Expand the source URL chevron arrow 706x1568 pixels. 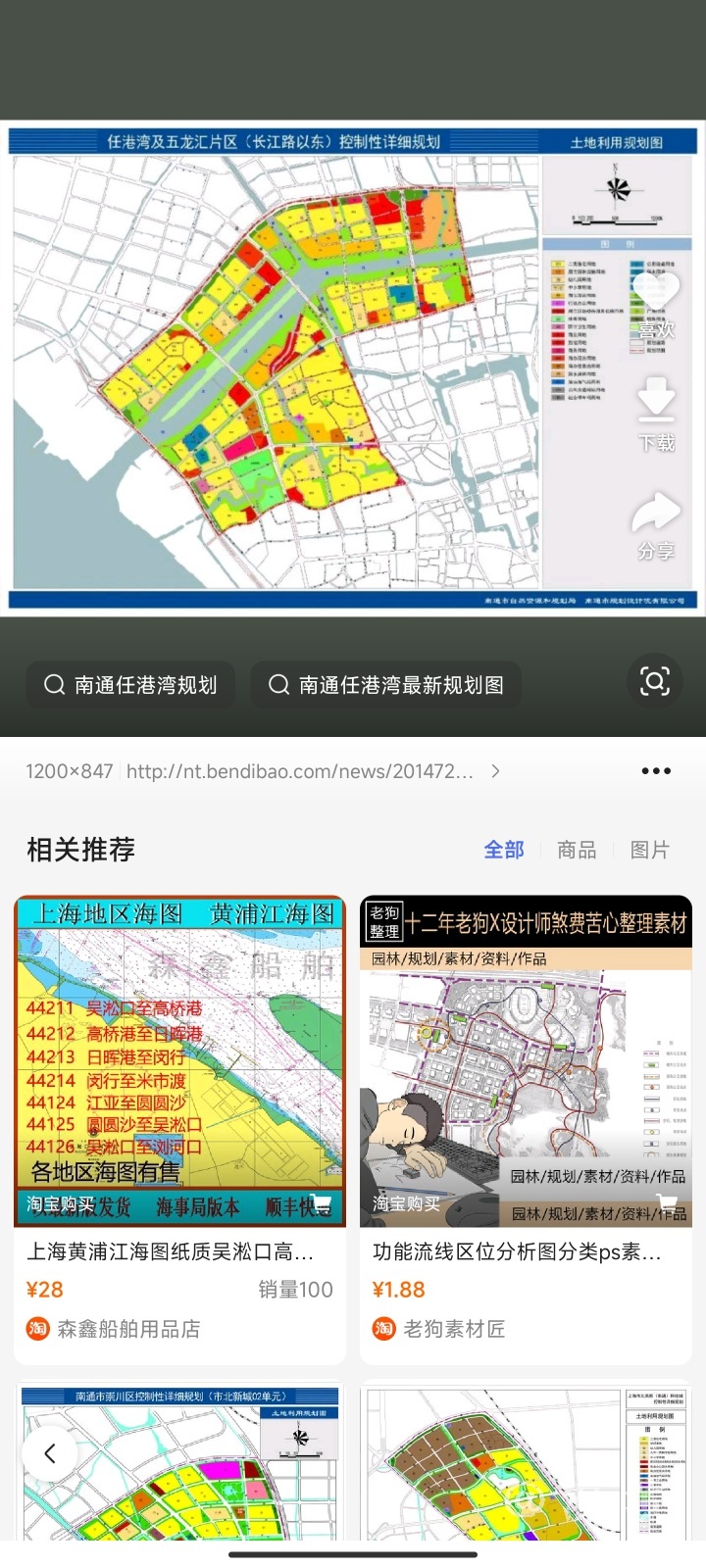click(495, 771)
